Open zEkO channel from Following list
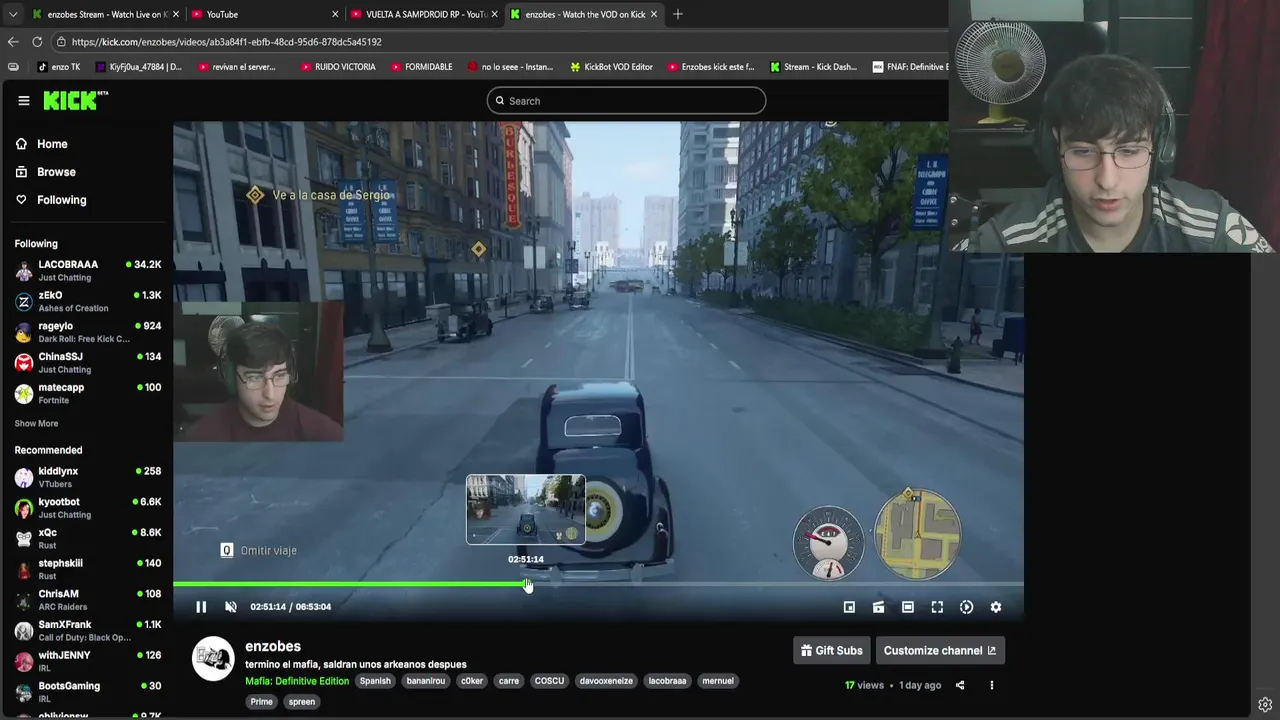The image size is (1280, 720). (x=88, y=301)
